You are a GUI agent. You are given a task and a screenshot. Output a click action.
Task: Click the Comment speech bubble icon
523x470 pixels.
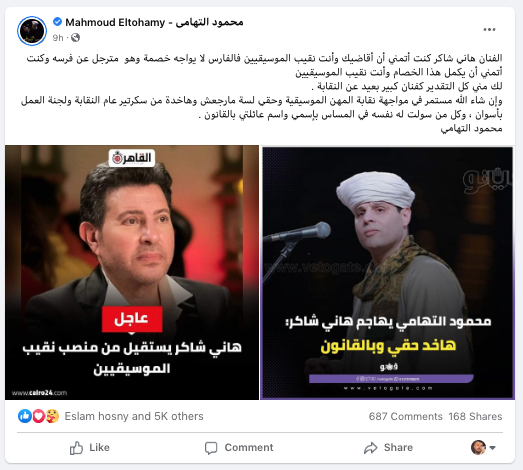tap(211, 448)
